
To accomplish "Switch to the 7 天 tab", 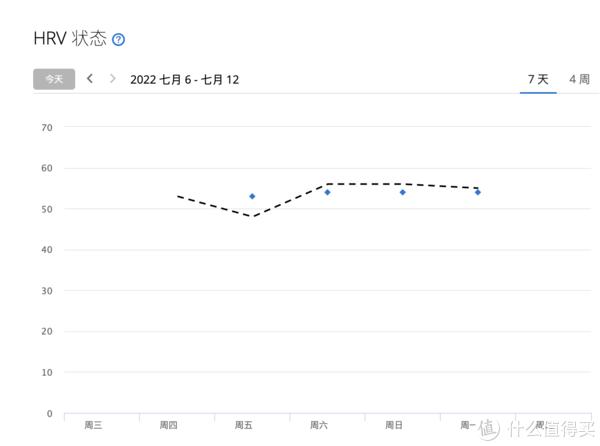I will click(x=538, y=80).
